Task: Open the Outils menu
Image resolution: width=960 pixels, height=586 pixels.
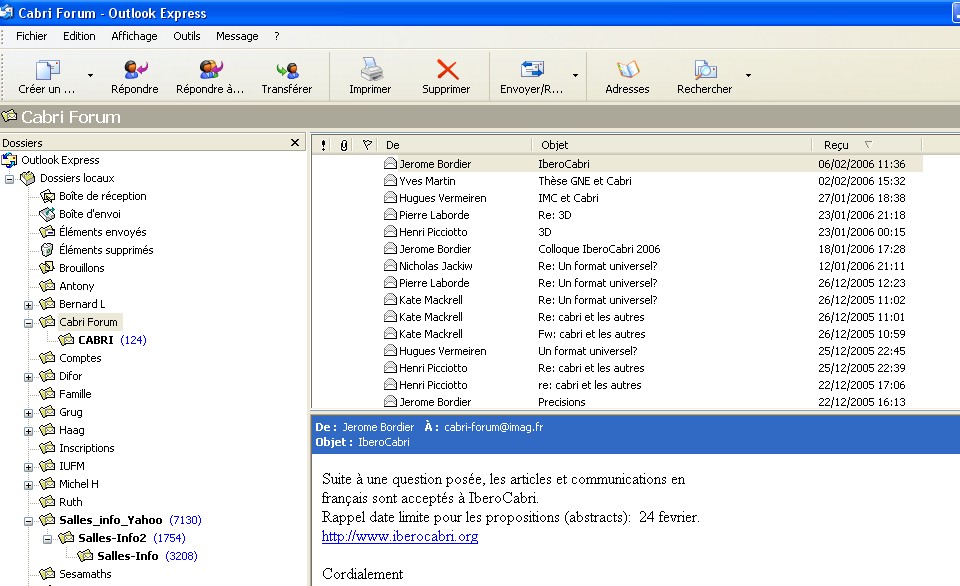Action: (x=187, y=36)
